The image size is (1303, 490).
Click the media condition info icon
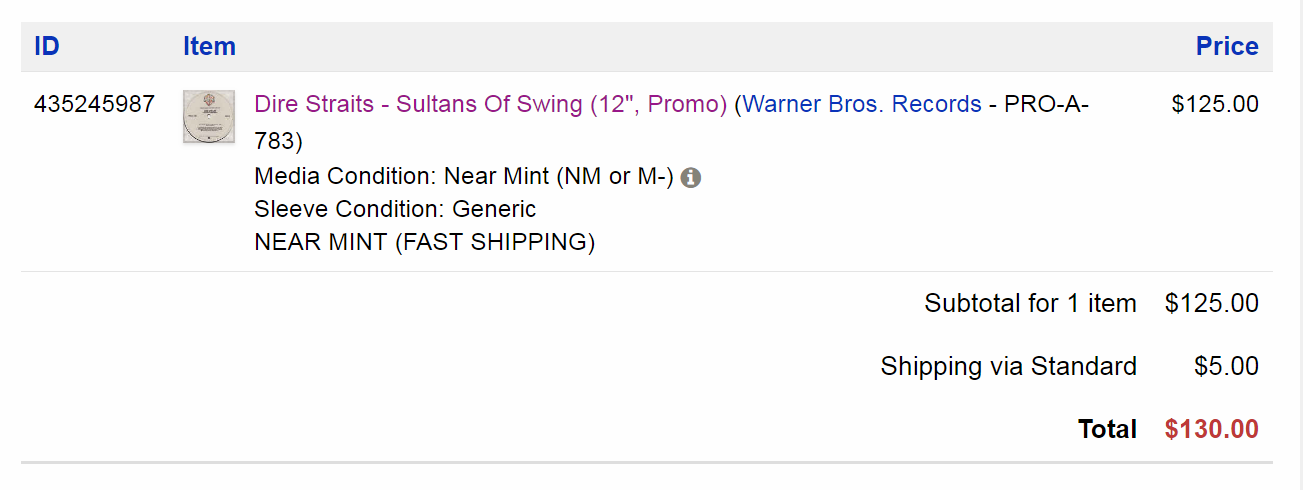691,178
